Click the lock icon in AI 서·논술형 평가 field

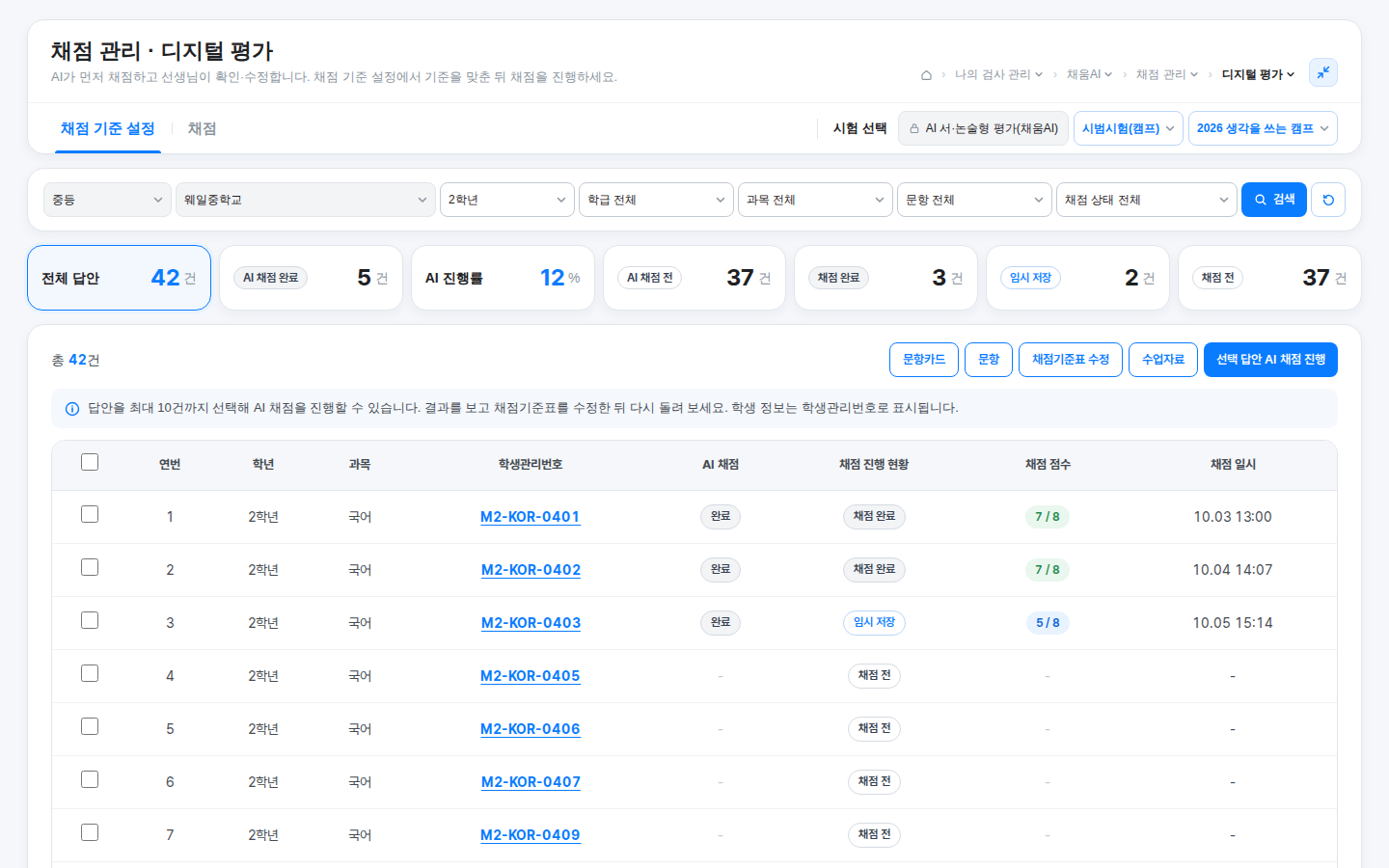[913, 128]
